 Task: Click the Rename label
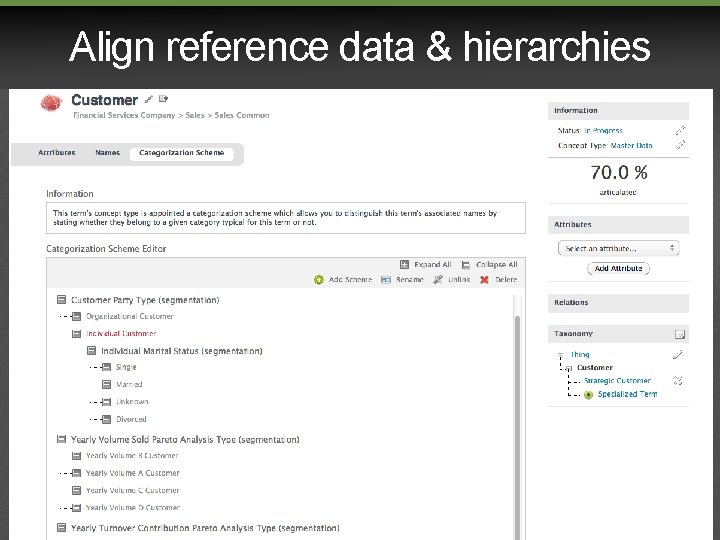pyautogui.click(x=410, y=280)
